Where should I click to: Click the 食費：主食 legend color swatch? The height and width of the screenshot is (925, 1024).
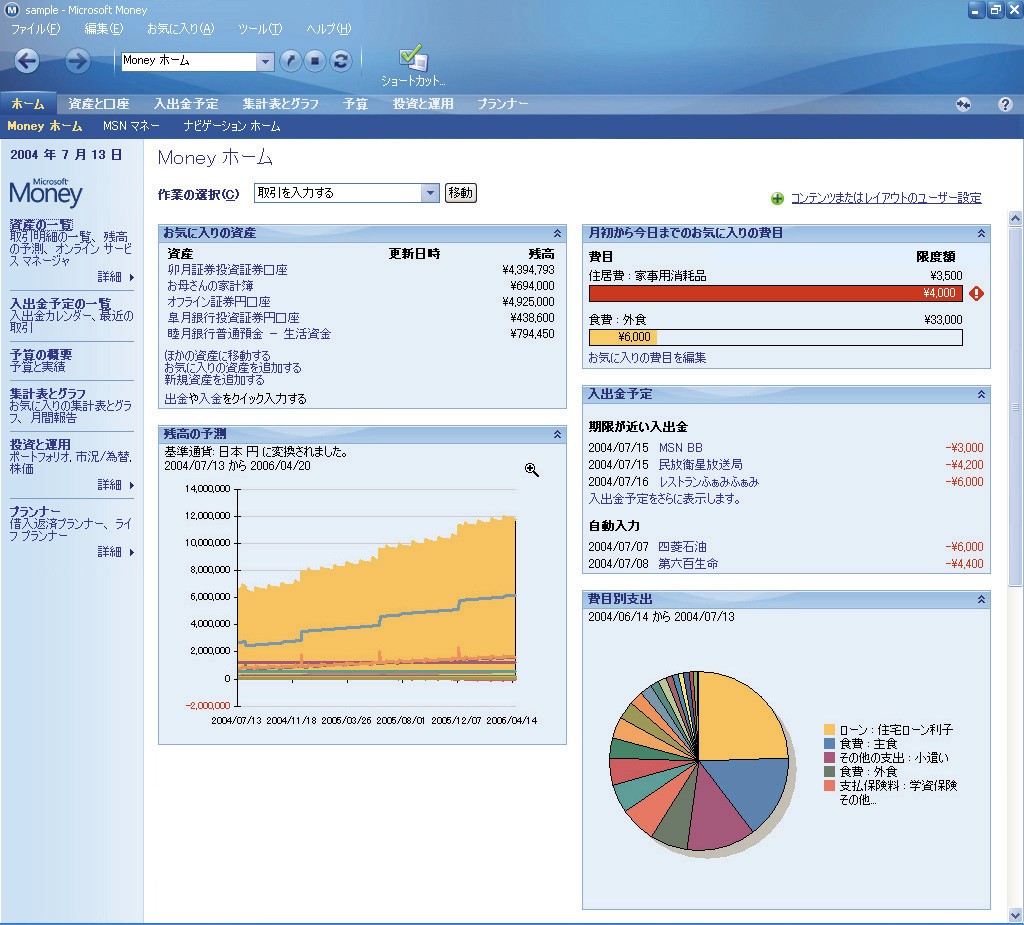[x=829, y=743]
